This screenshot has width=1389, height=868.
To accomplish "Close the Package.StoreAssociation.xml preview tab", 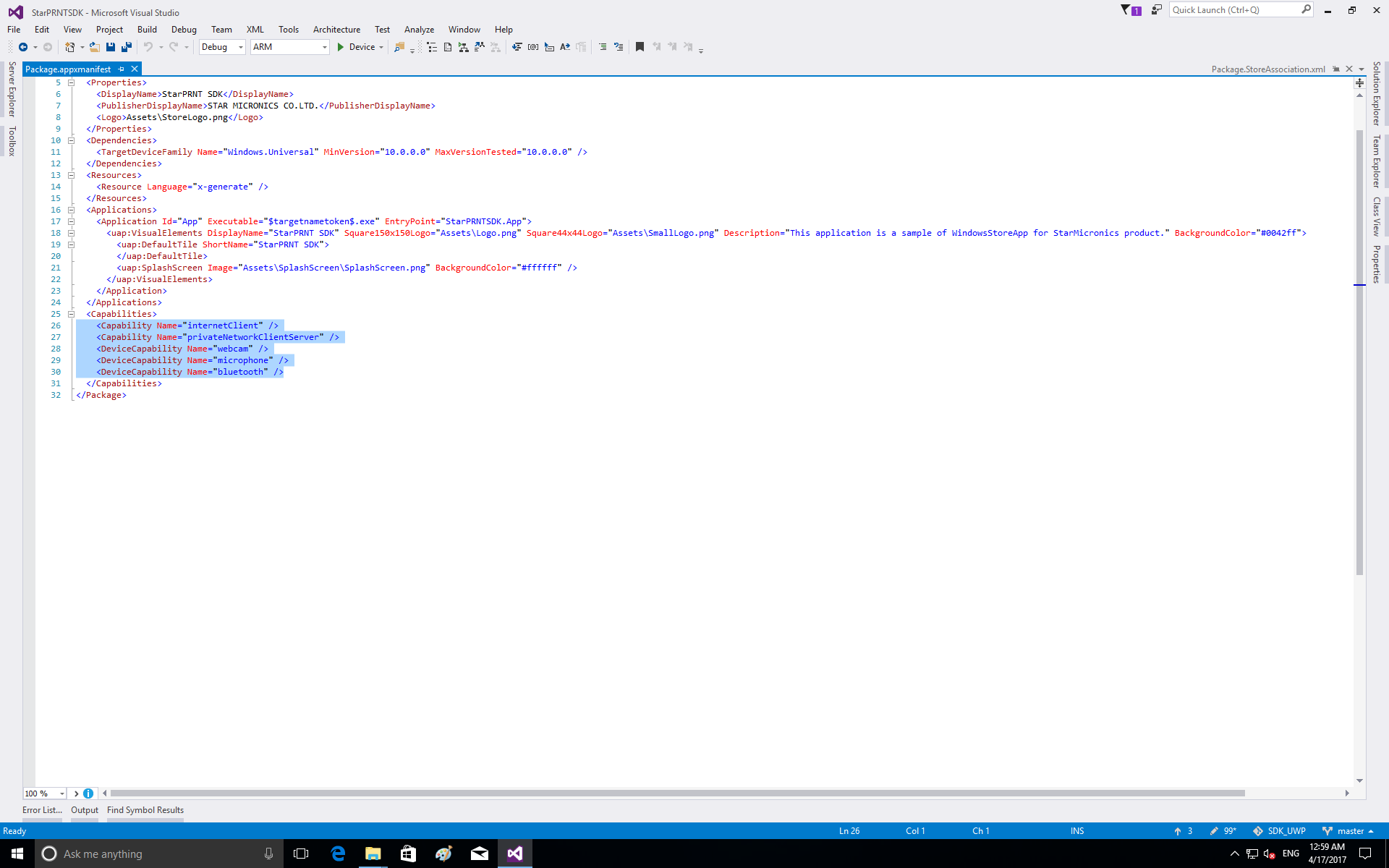I will pyautogui.click(x=1349, y=69).
